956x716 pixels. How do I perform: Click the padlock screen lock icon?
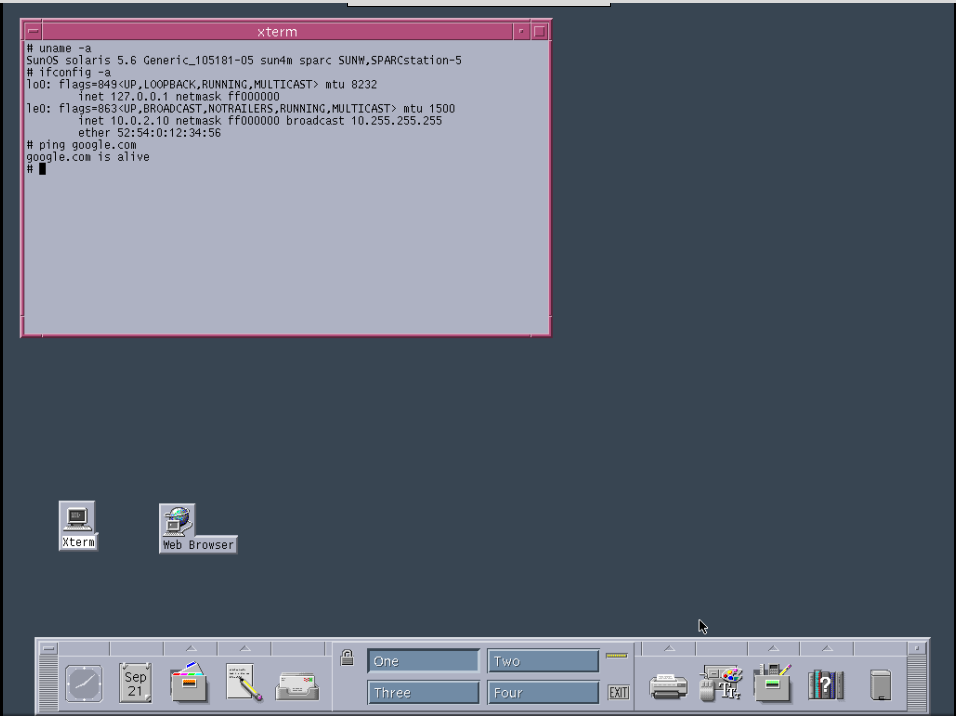pyautogui.click(x=347, y=657)
